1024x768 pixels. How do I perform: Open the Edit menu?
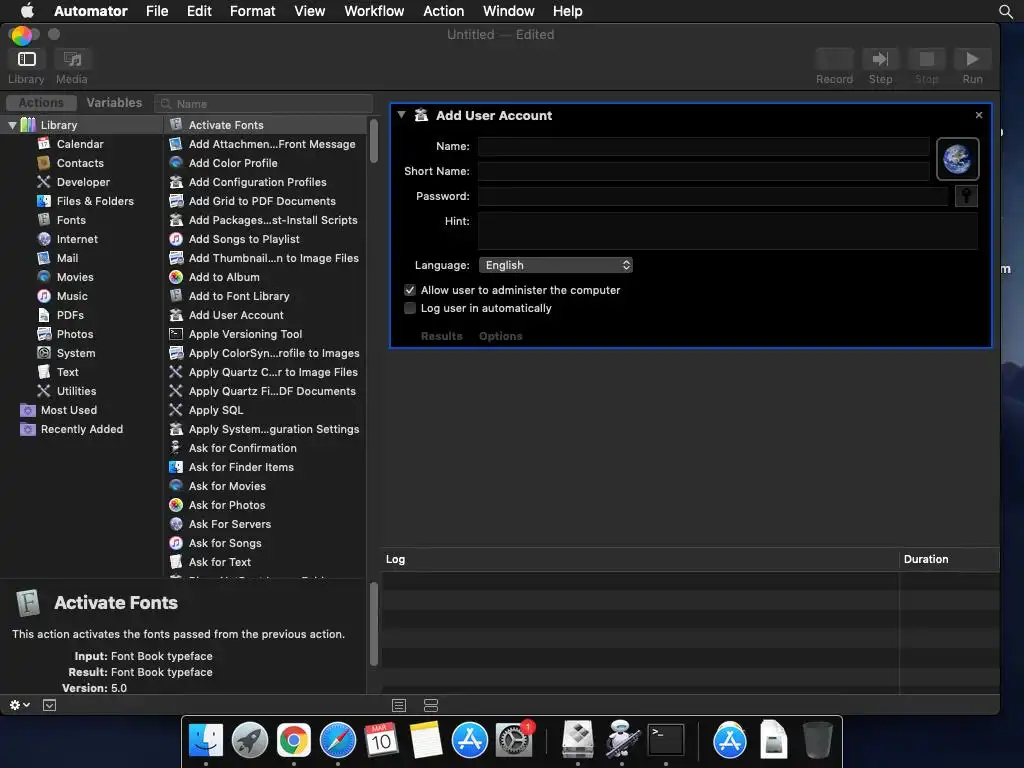click(199, 11)
